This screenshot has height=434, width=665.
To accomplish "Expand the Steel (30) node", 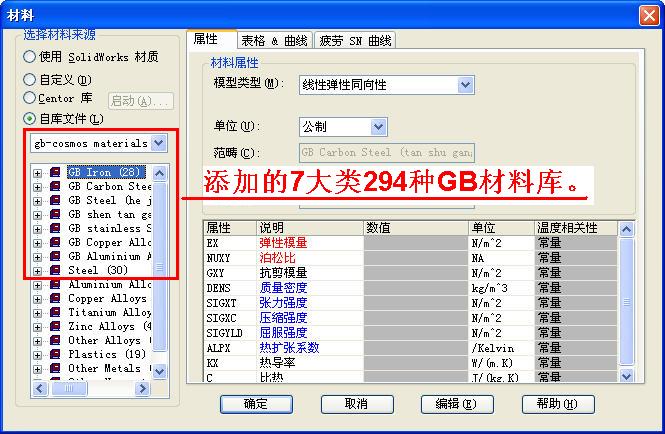I will click(38, 271).
